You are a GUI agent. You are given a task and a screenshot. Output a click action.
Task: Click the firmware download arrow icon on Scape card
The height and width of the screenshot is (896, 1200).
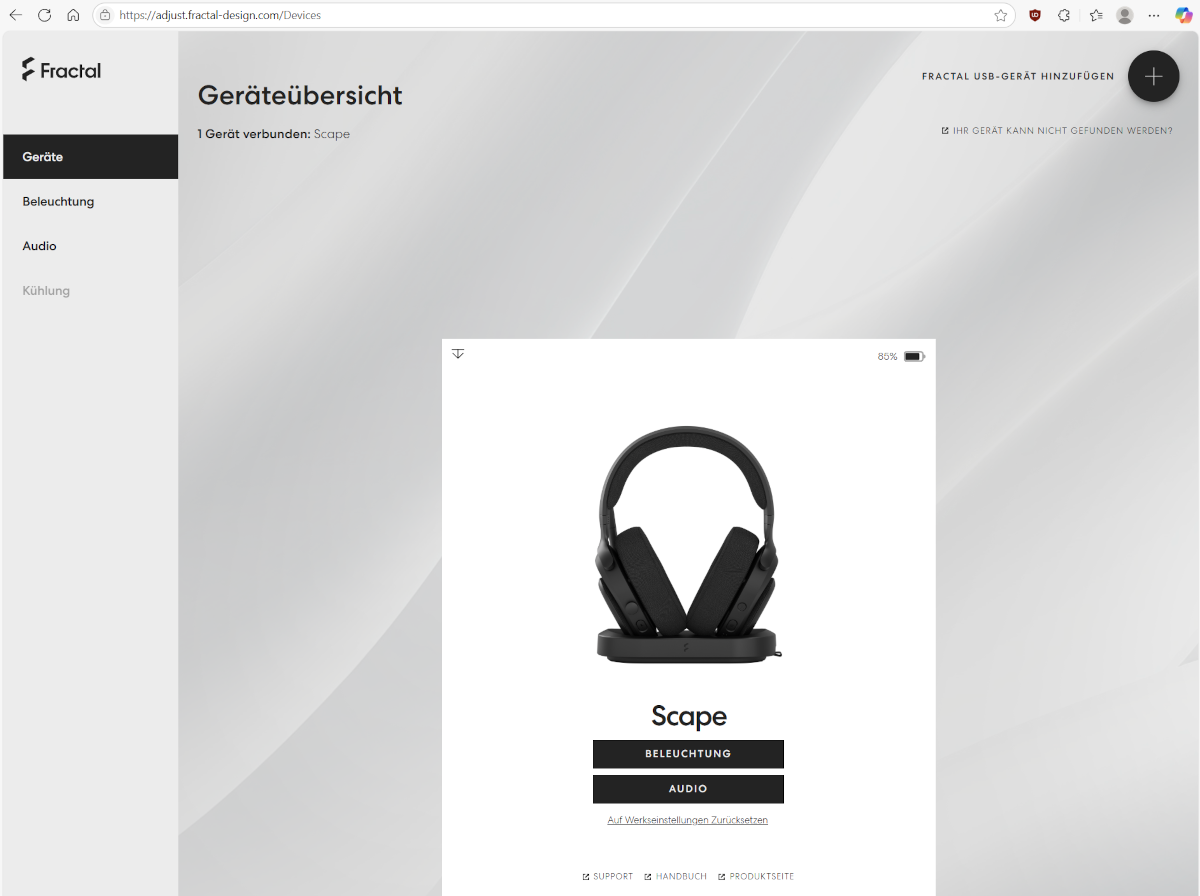458,354
